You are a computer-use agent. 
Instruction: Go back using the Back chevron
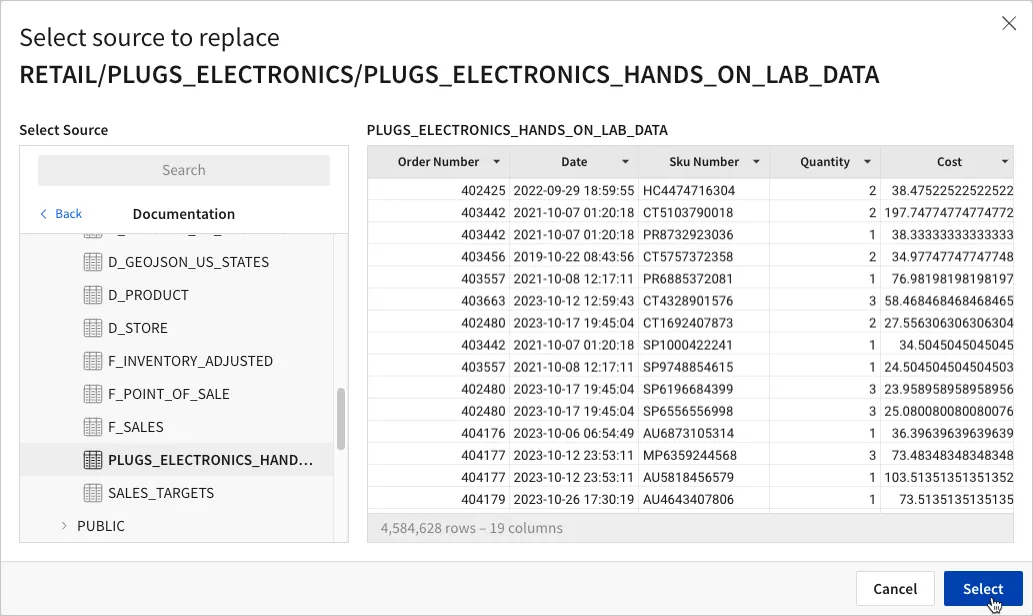[x=43, y=214]
